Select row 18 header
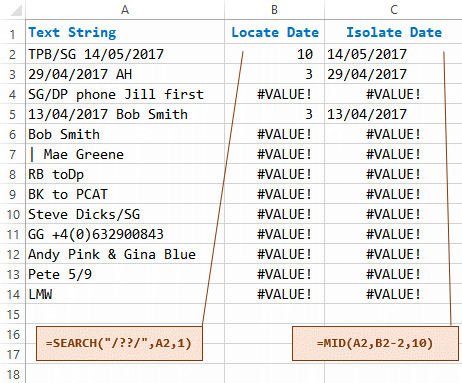 coord(13,374)
